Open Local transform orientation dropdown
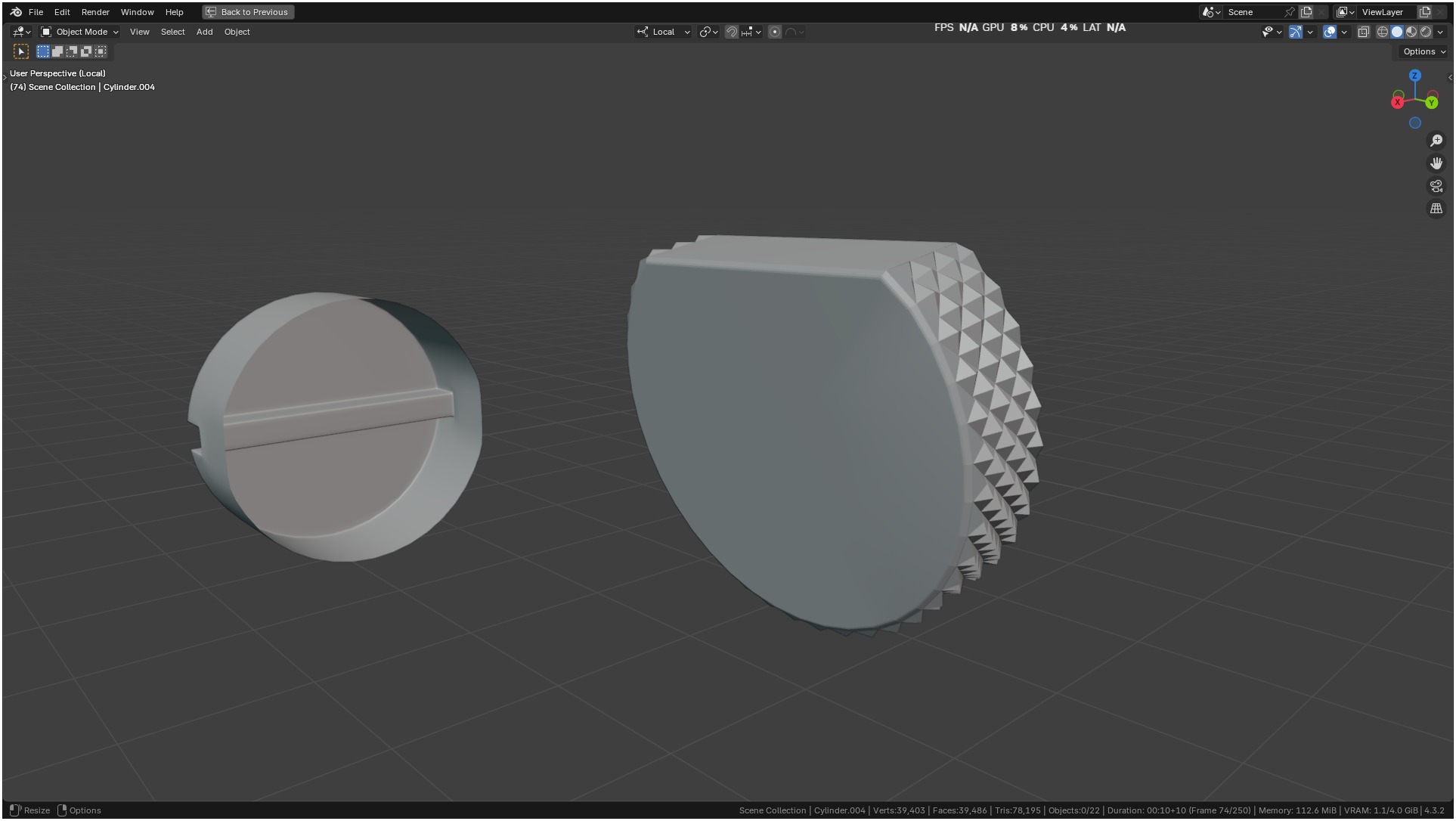 (x=664, y=32)
